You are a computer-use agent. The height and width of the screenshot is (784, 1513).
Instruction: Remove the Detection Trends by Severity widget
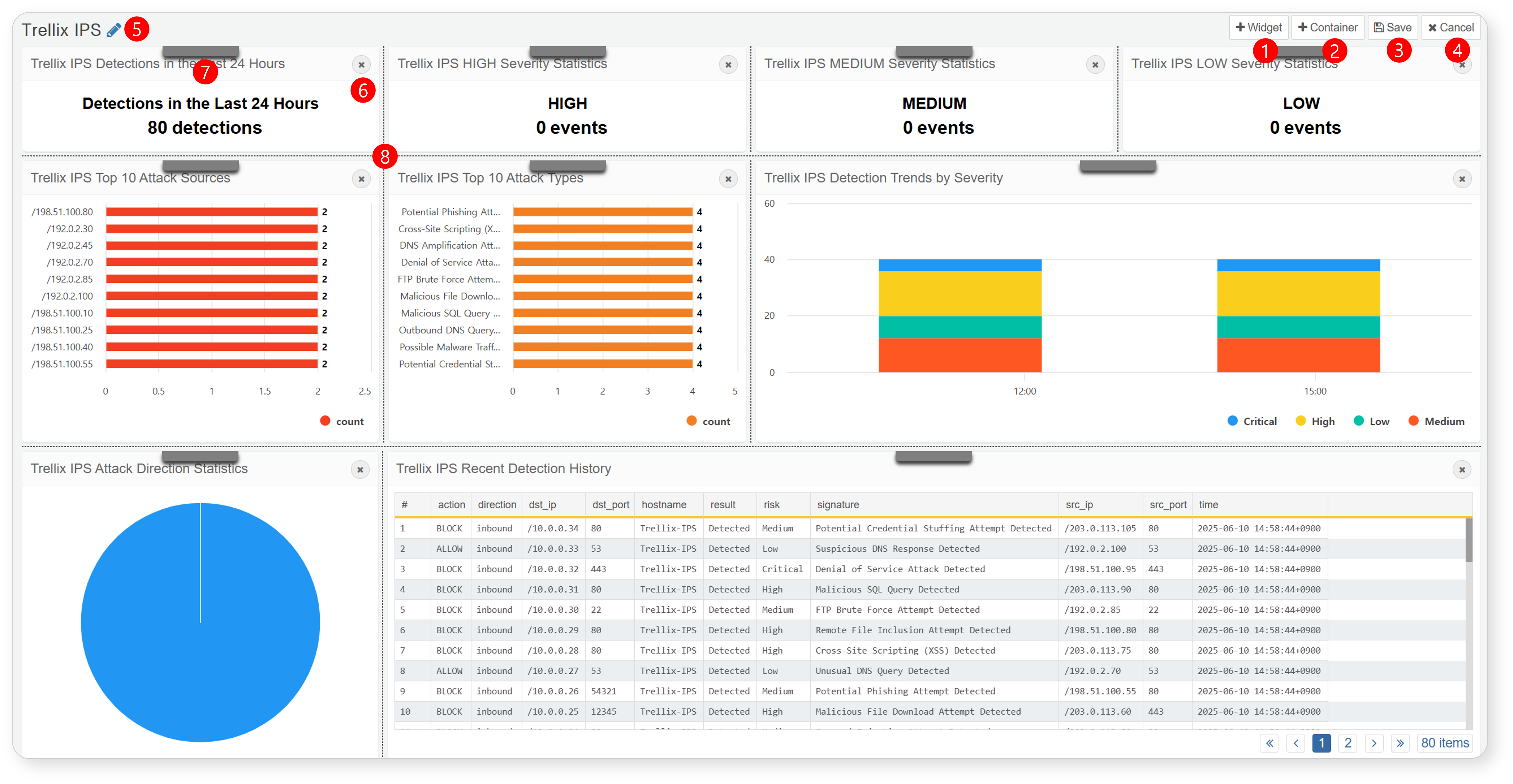1462,179
